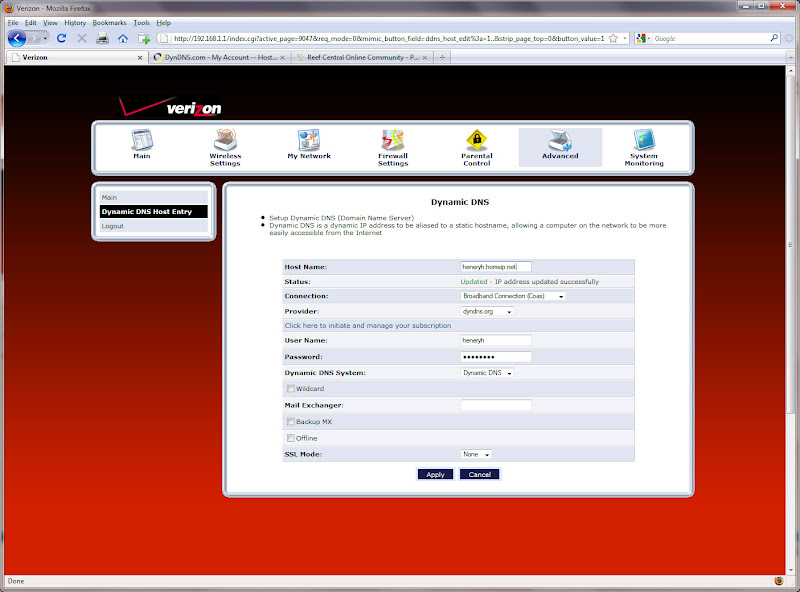Viewport: 800px width, 592px height.
Task: Open the Help menu
Action: 163,22
